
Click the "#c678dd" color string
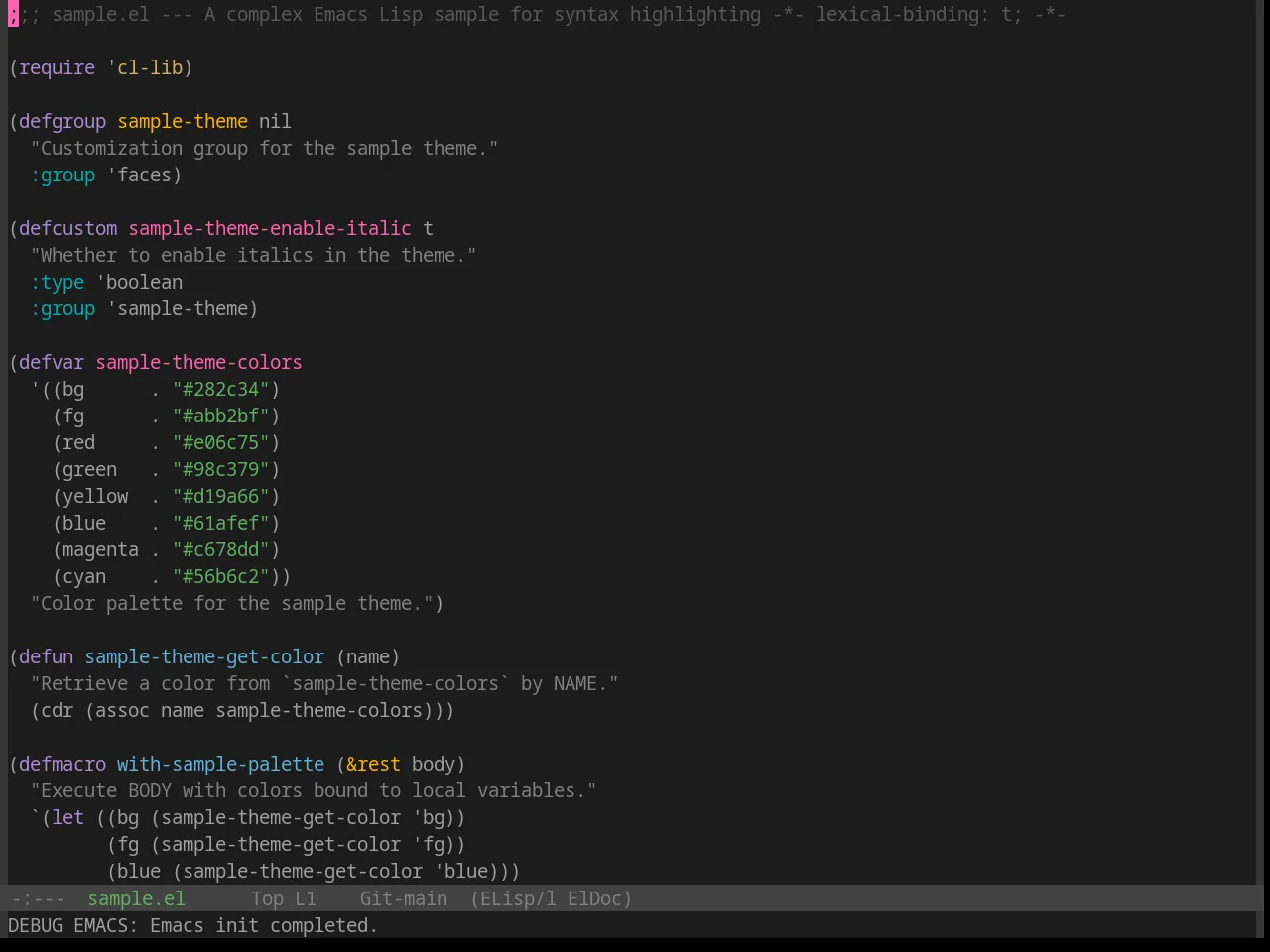220,549
